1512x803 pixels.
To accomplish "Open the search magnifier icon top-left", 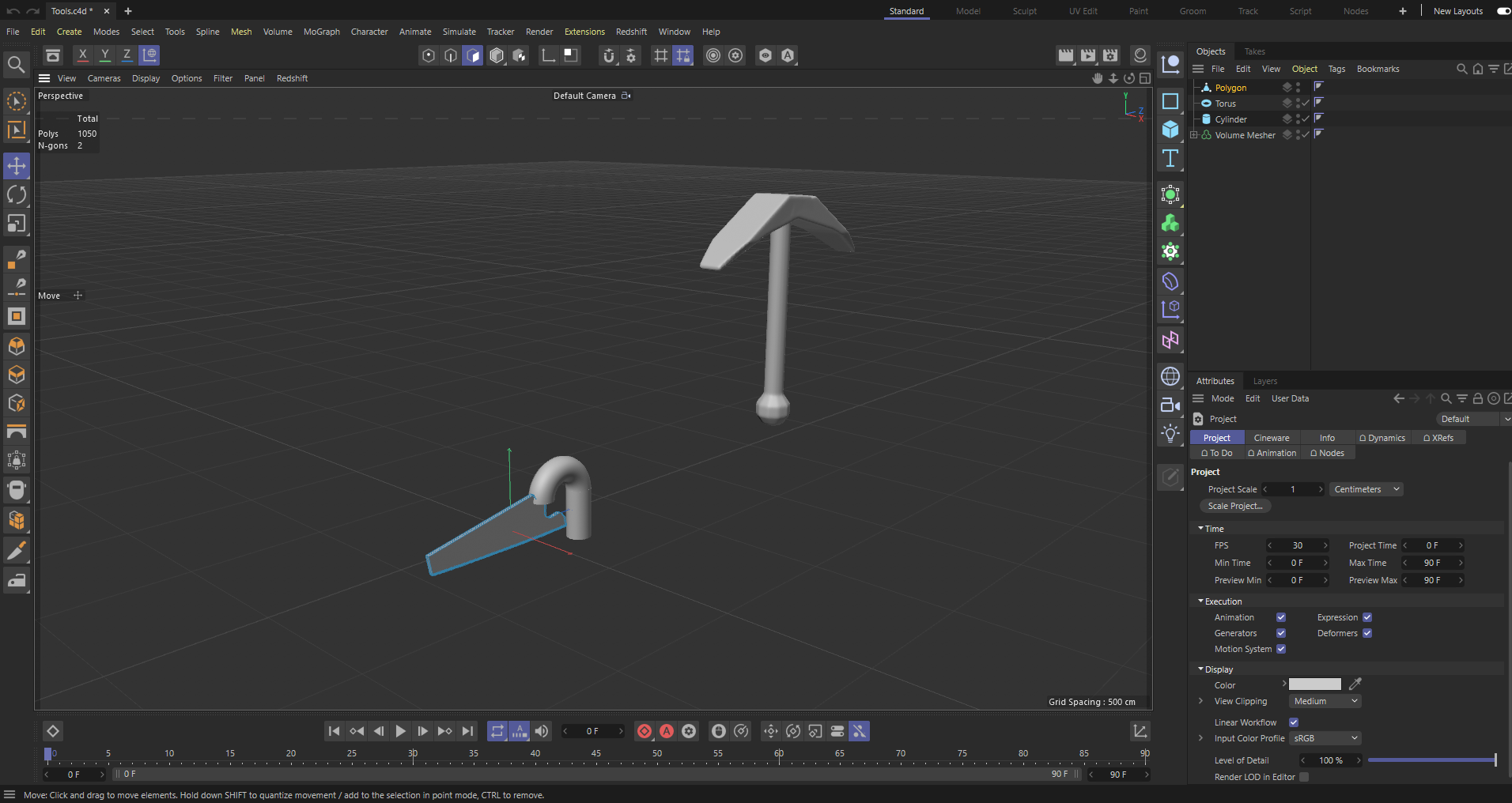I will click(16, 64).
